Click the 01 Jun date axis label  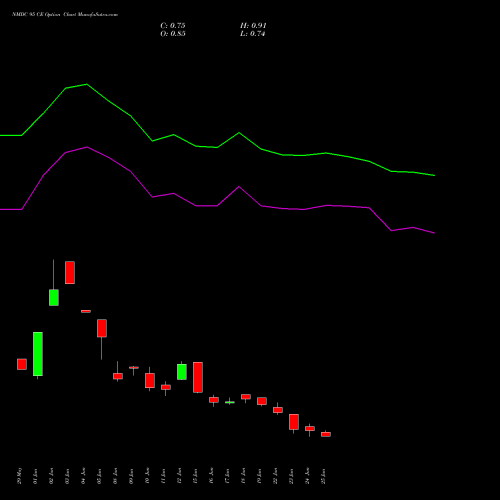35,476
